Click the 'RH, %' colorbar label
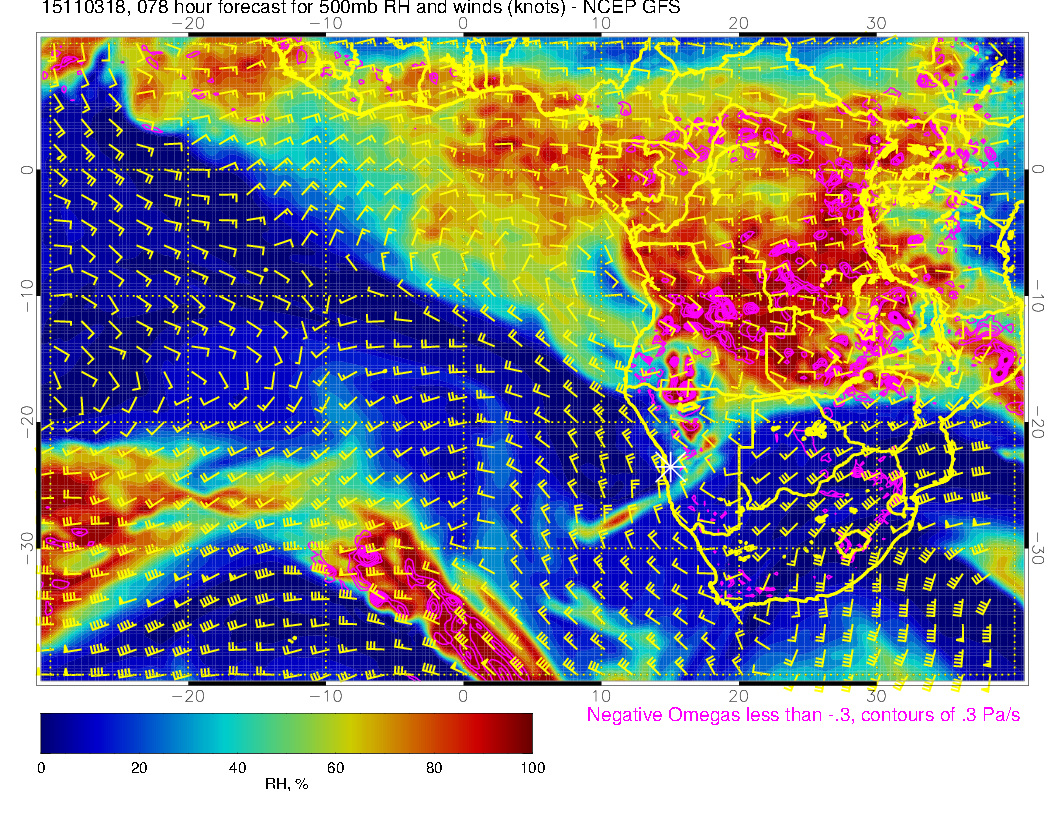The height and width of the screenshot is (816, 1056). click(286, 785)
